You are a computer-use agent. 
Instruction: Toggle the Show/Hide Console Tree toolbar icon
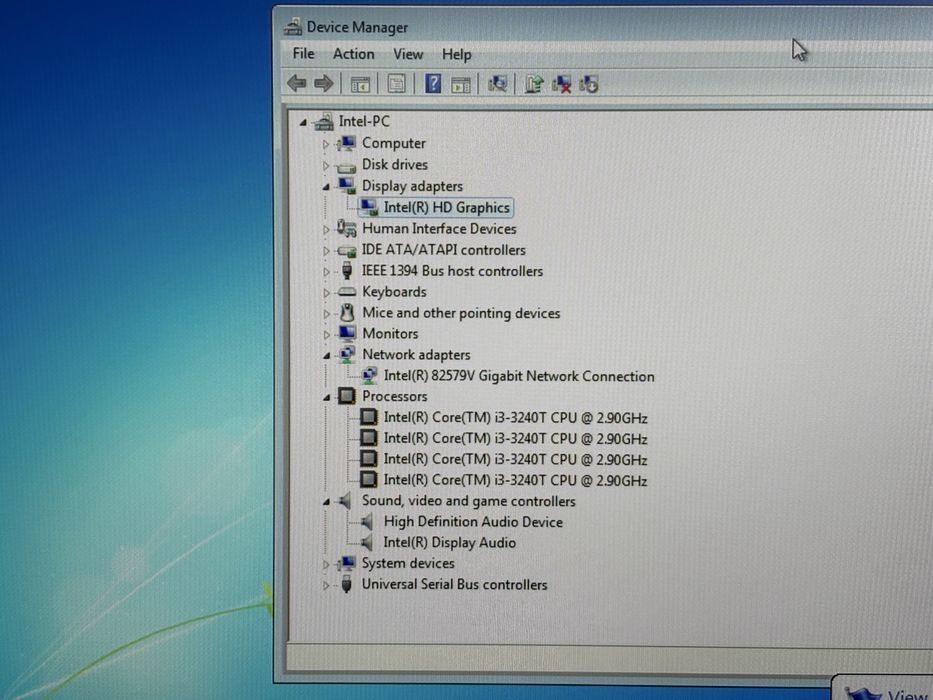tap(360, 85)
